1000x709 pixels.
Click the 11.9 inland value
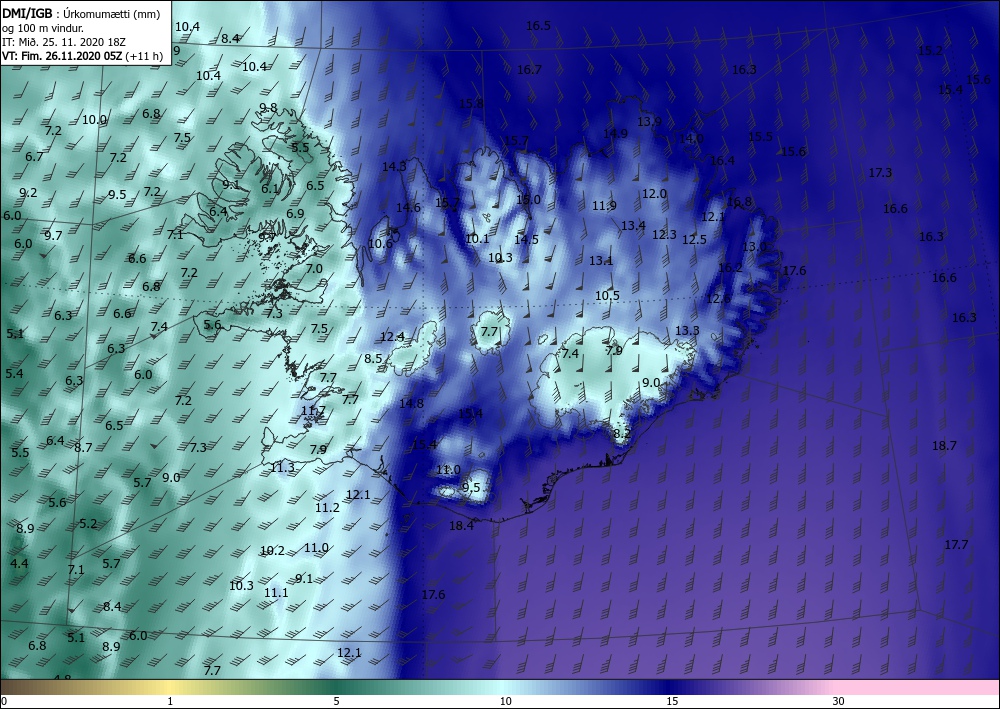click(x=605, y=206)
